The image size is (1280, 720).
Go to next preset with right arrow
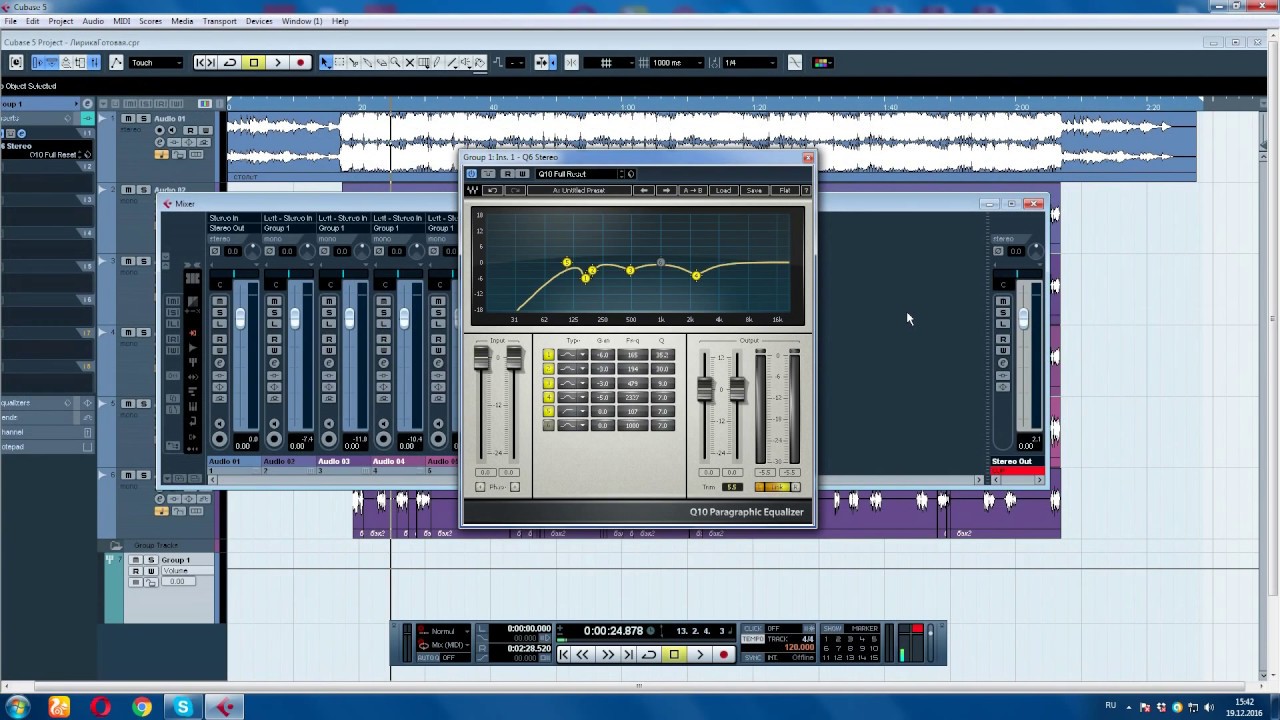pos(666,190)
